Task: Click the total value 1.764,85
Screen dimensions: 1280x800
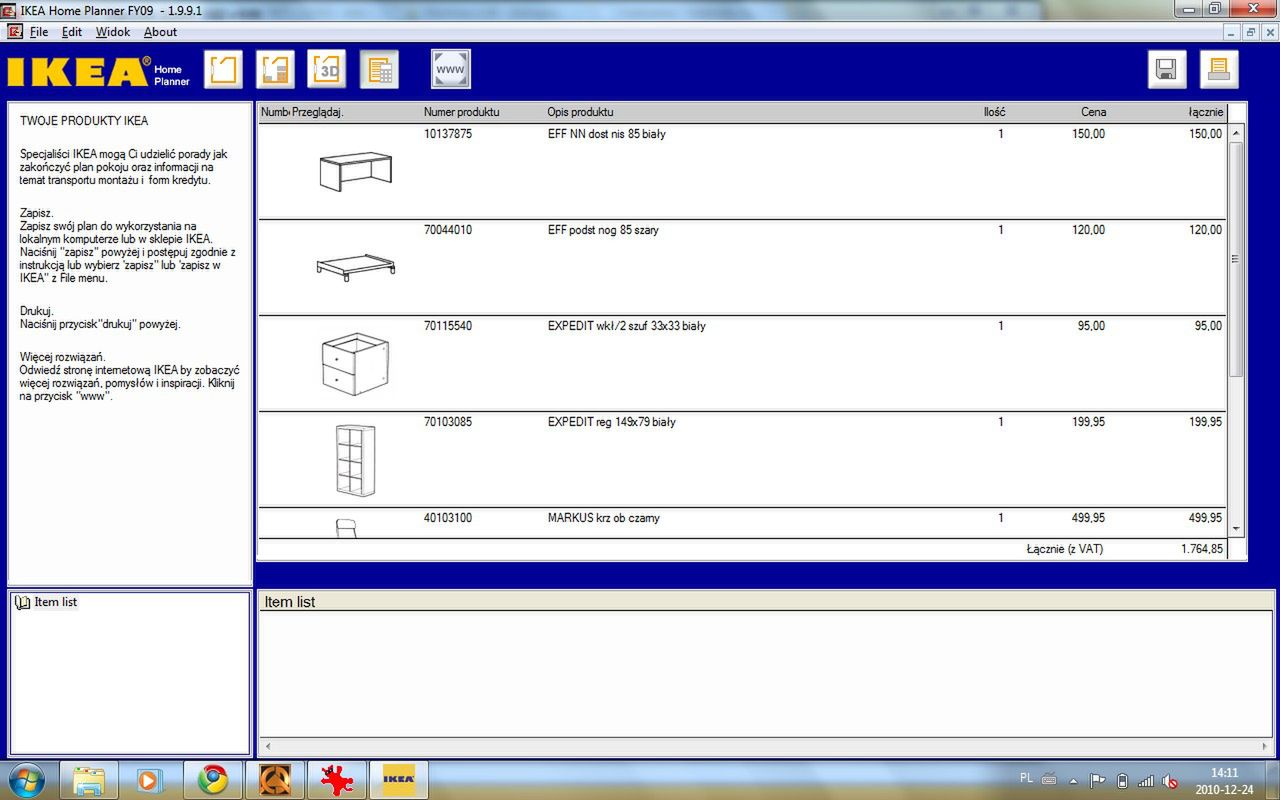Action: pyautogui.click(x=1201, y=549)
